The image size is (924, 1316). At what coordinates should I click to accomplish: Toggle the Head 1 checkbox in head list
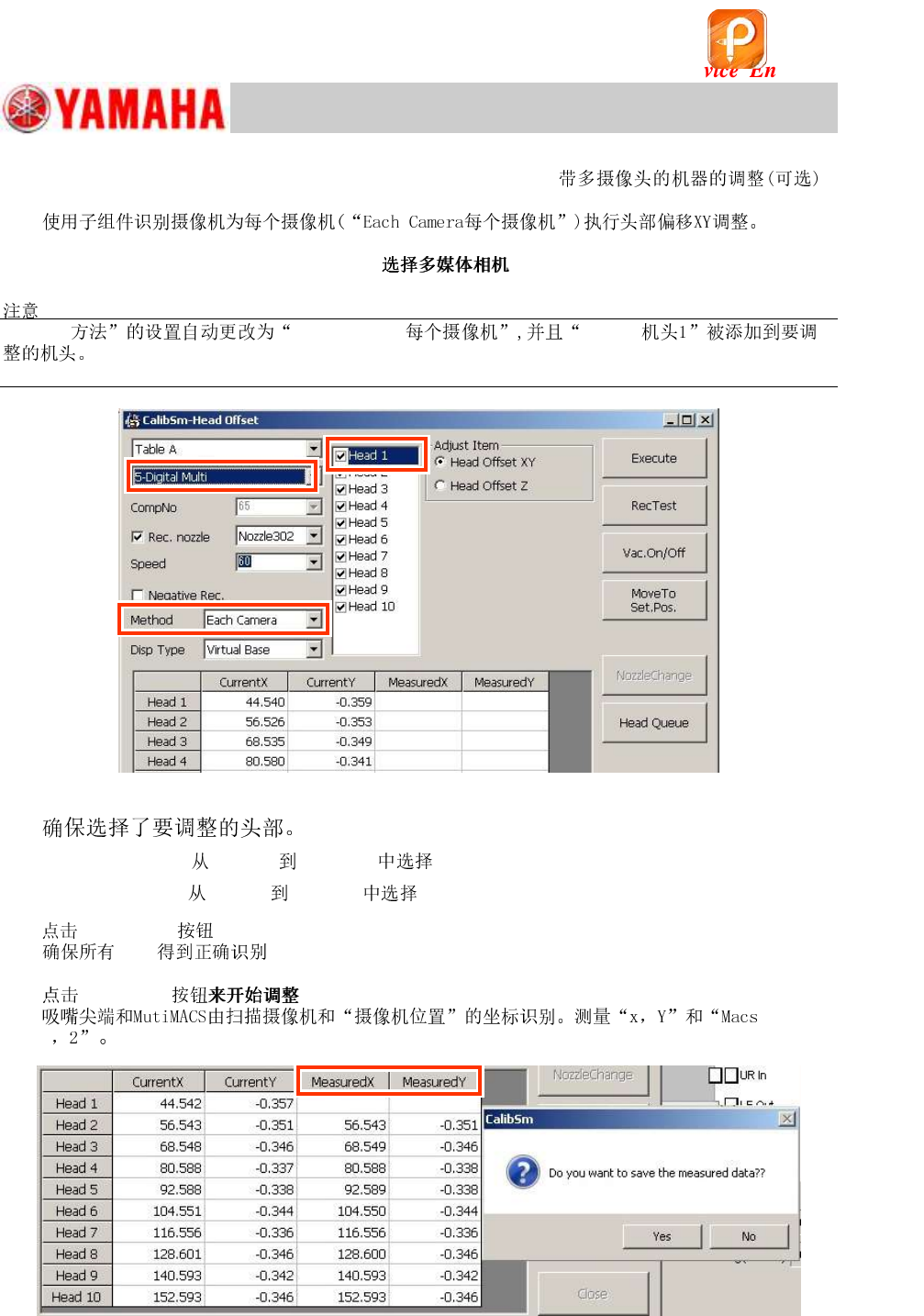(x=341, y=455)
